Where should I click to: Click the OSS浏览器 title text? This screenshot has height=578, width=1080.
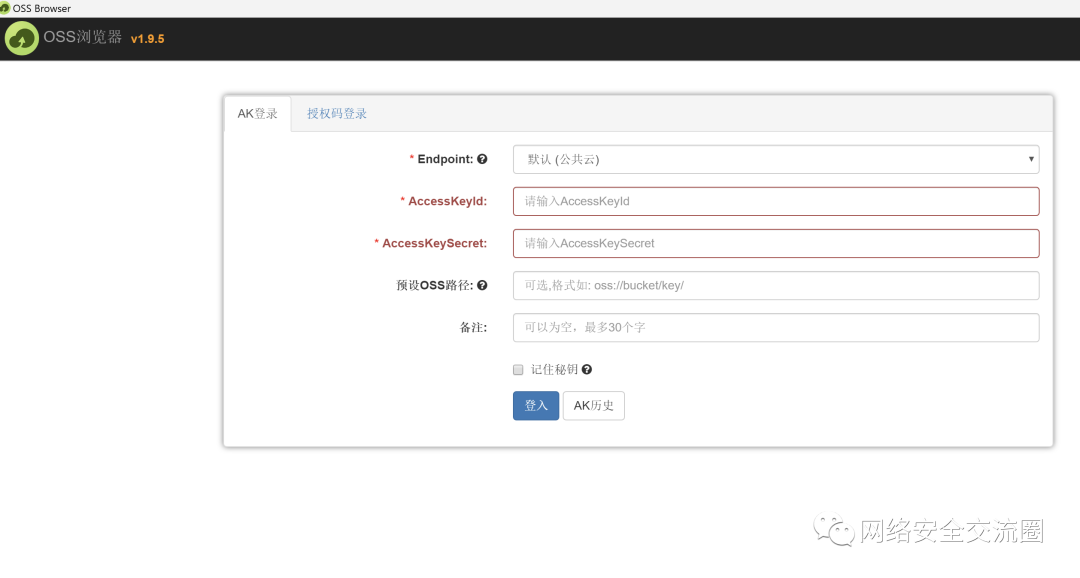(x=83, y=37)
